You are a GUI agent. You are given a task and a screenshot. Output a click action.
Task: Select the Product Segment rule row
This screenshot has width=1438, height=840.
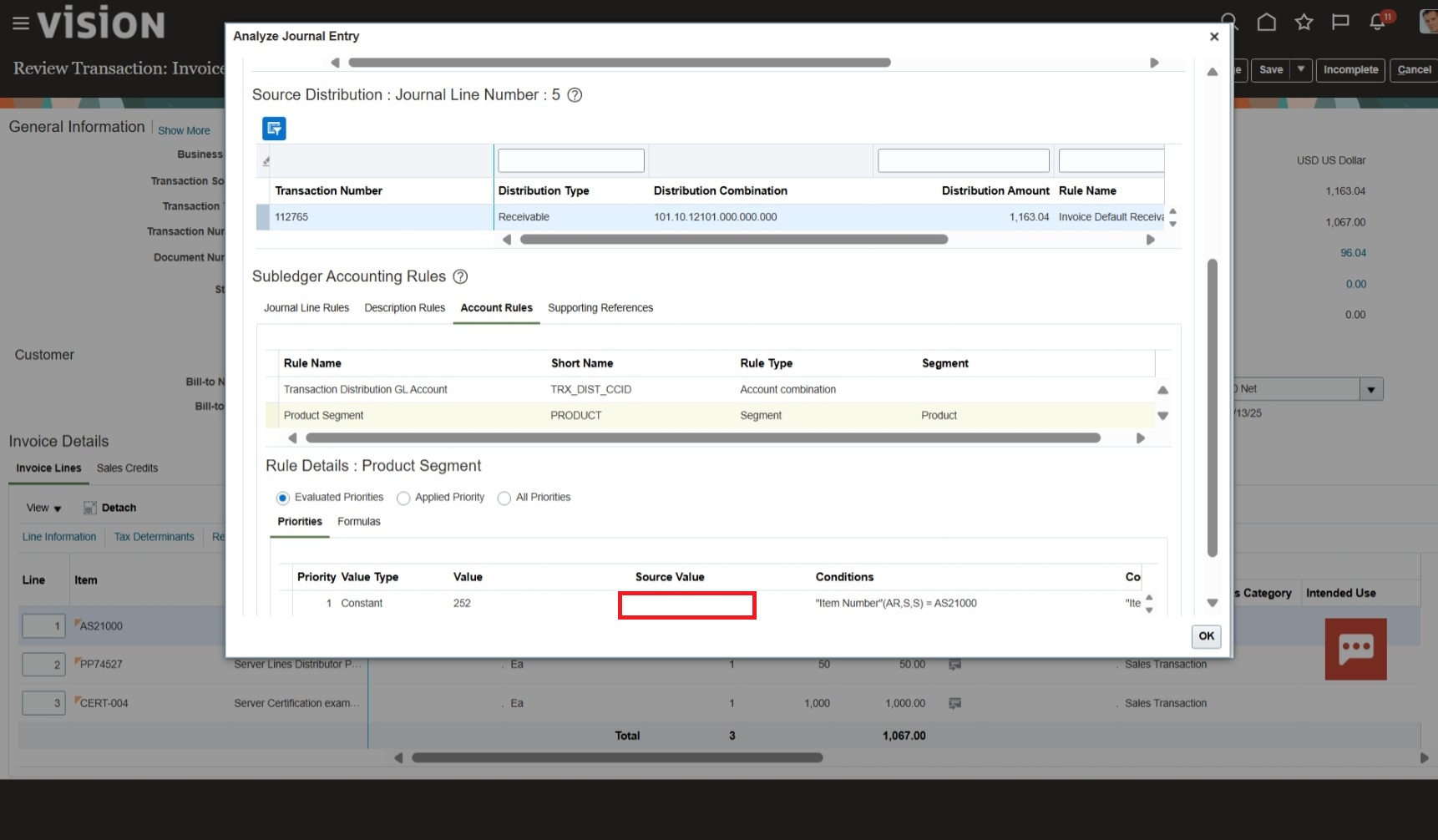[x=710, y=416]
